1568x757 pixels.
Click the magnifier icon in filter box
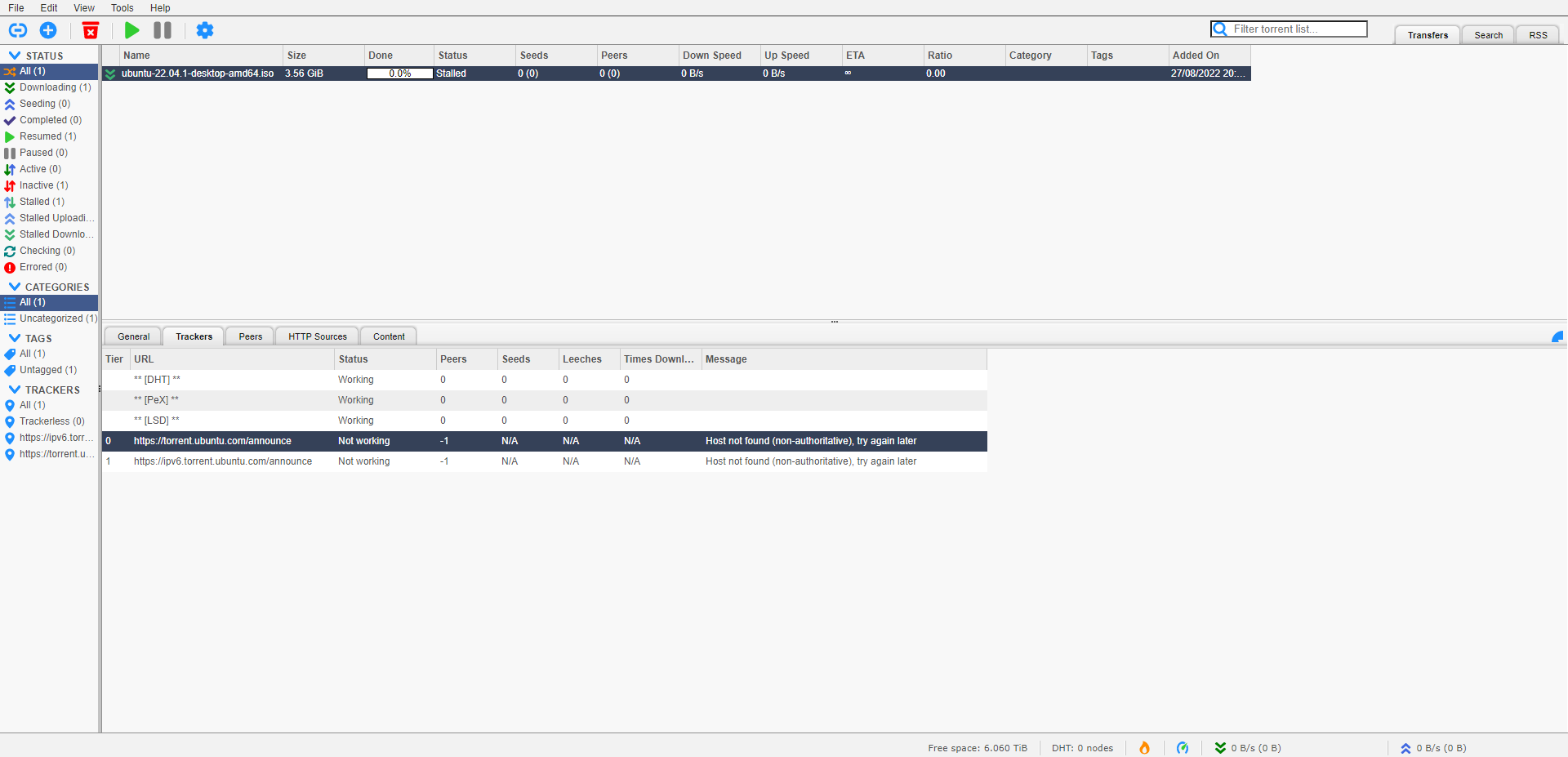pos(1220,29)
